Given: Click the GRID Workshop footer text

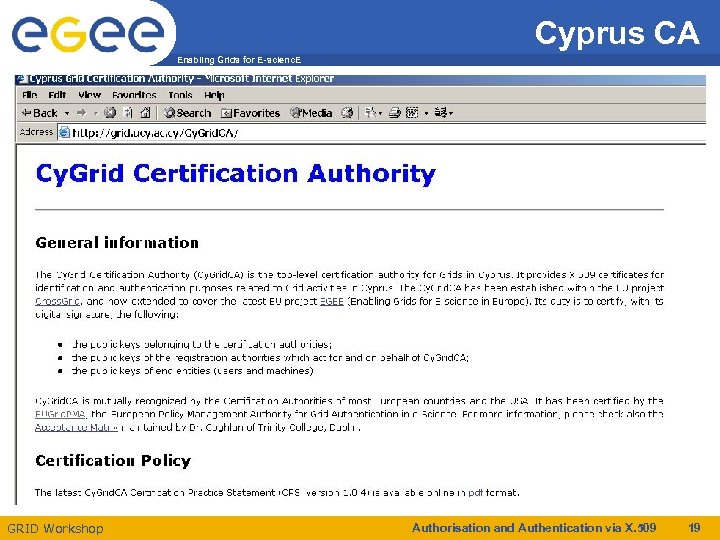Looking at the screenshot, I should click(x=55, y=529).
